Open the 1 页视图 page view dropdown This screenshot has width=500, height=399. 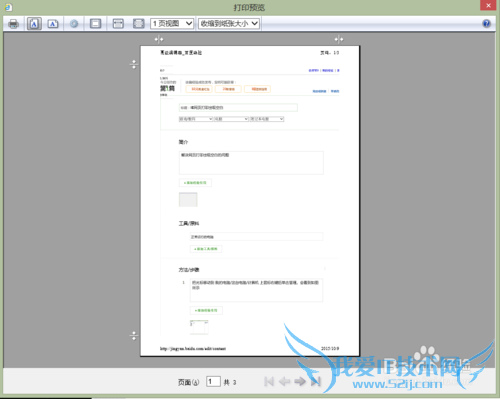(172, 24)
